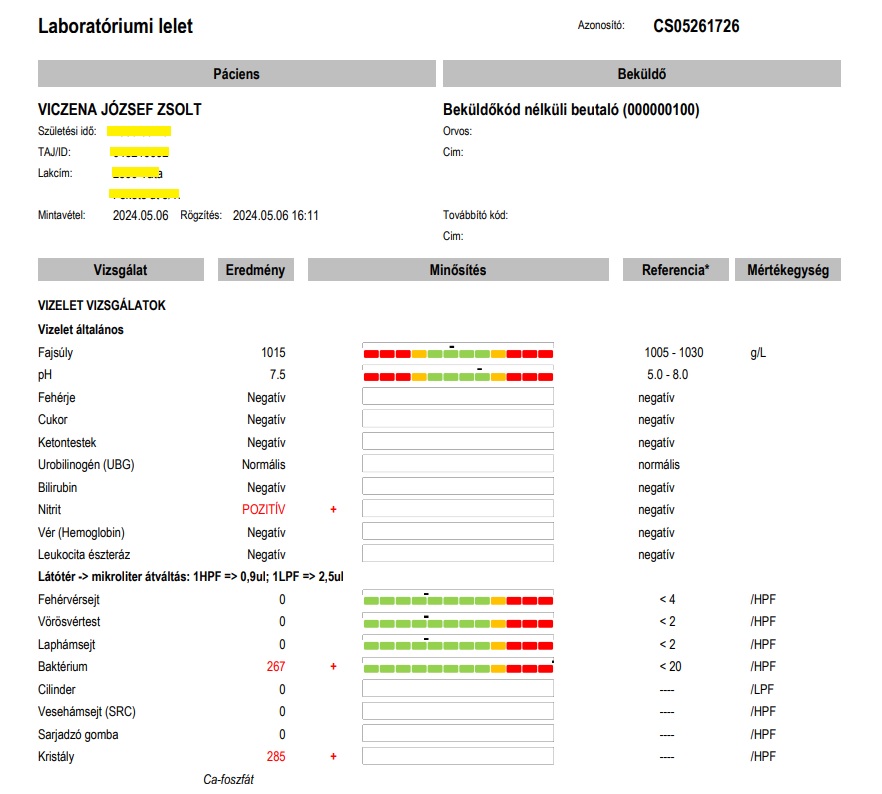
Task: Click the report ID CS05261726
Action: pos(696,27)
